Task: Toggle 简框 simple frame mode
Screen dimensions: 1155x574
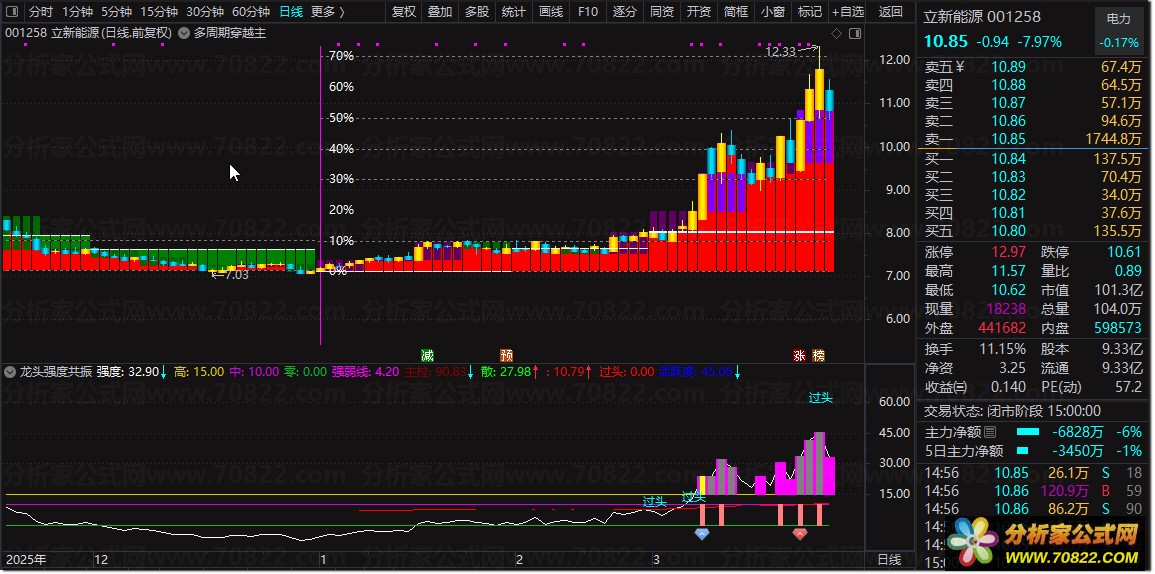Action: click(x=735, y=12)
